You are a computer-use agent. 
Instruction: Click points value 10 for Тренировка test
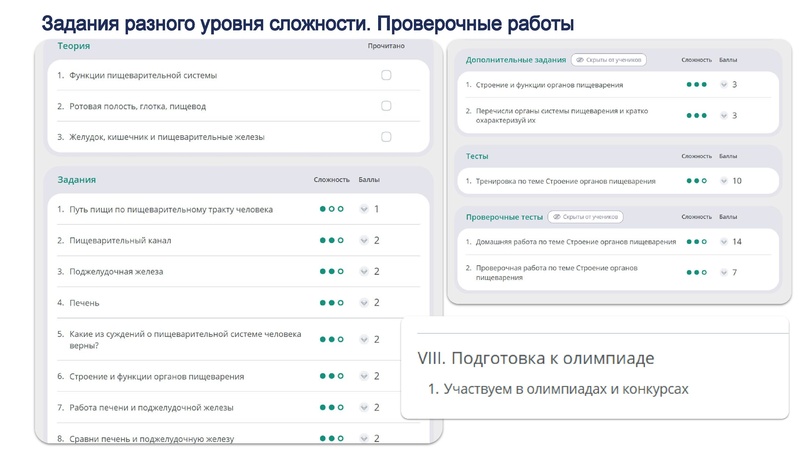coord(737,181)
